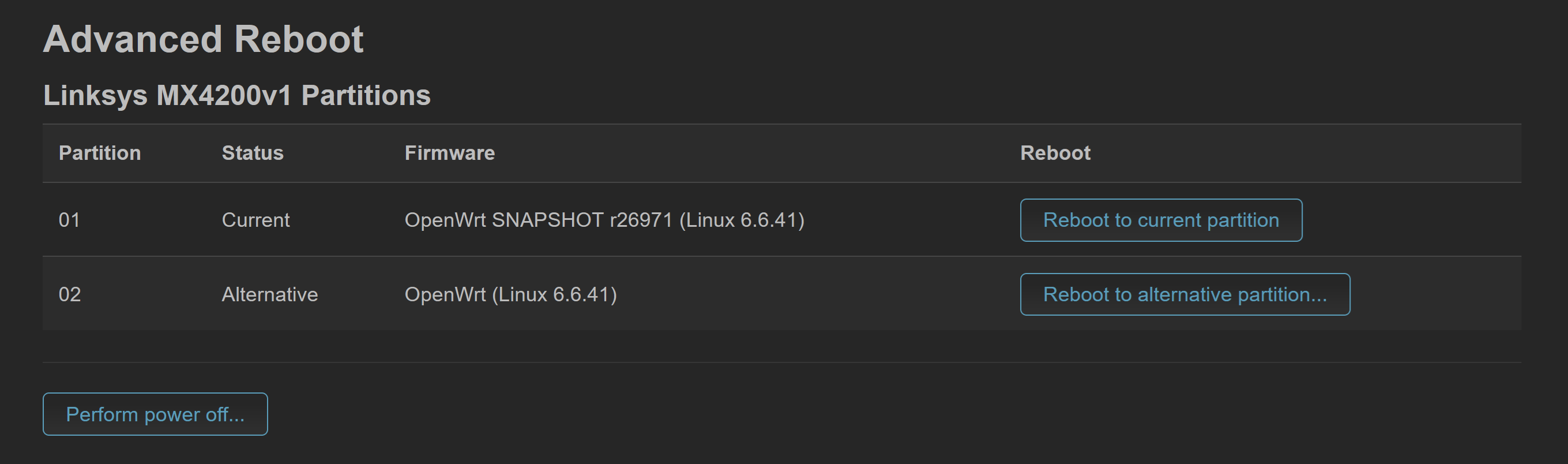
Task: Click r26971 revision number in firmware
Action: [x=641, y=220]
